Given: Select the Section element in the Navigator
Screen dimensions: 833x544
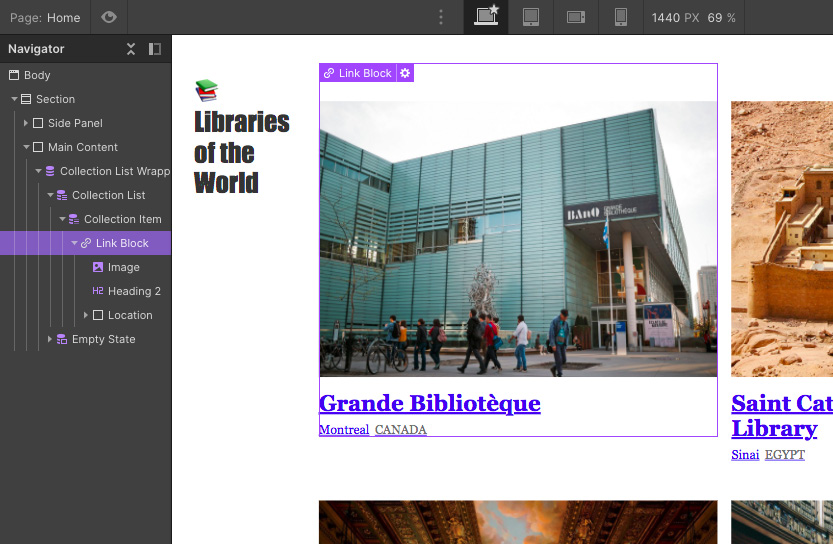Looking at the screenshot, I should (x=55, y=99).
